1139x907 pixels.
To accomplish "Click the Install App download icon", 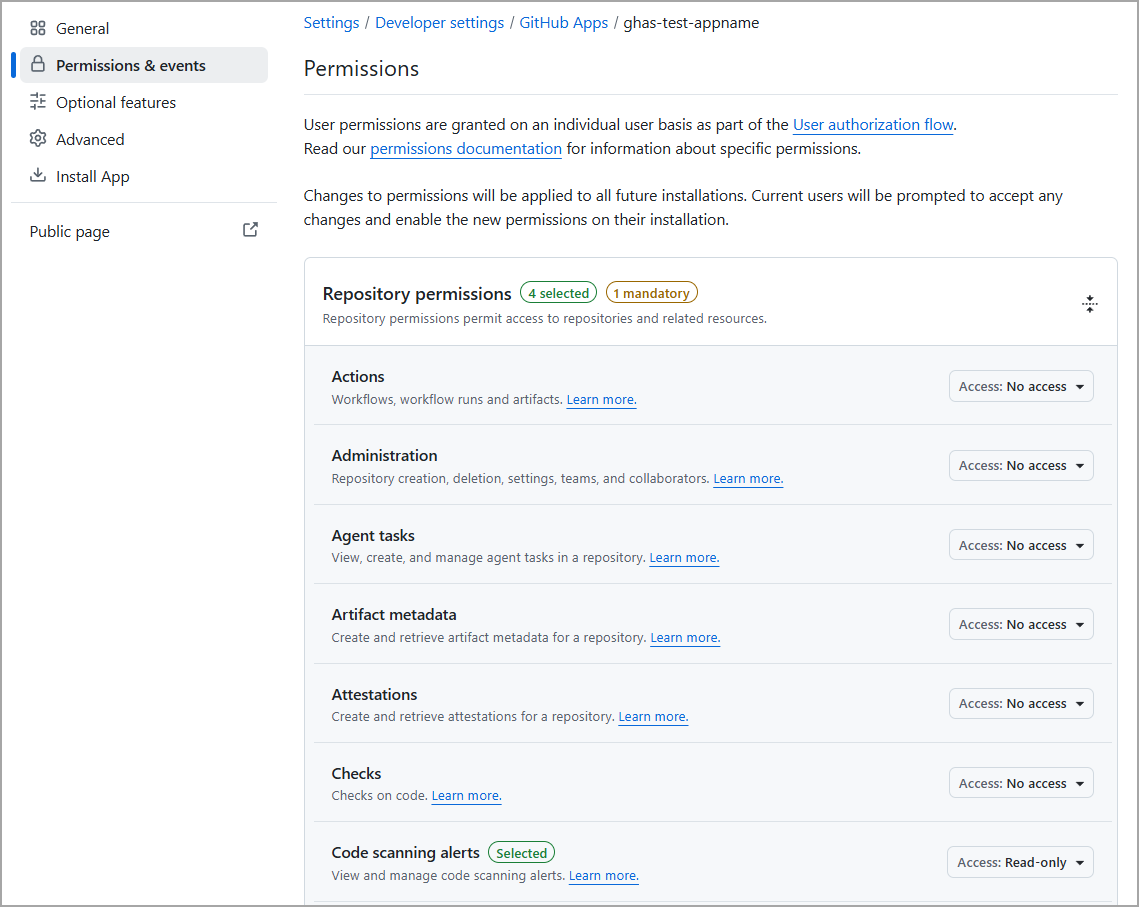I will tap(38, 176).
